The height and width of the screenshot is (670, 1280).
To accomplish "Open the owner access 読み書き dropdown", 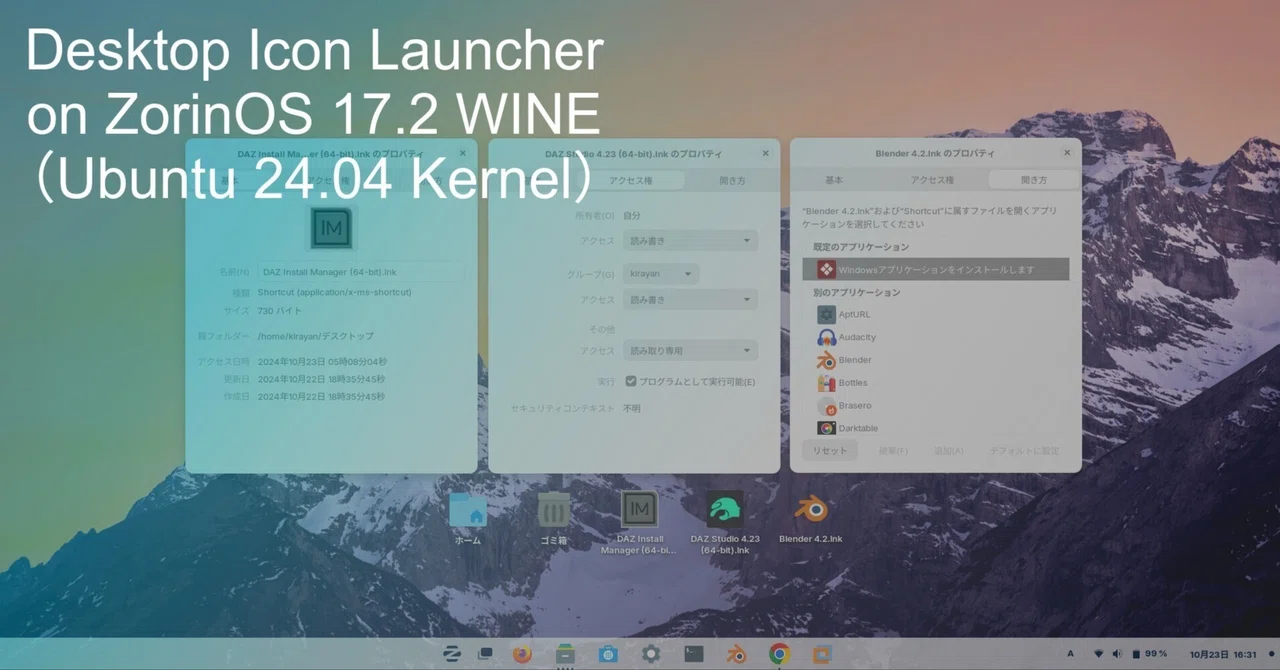I will pos(690,241).
